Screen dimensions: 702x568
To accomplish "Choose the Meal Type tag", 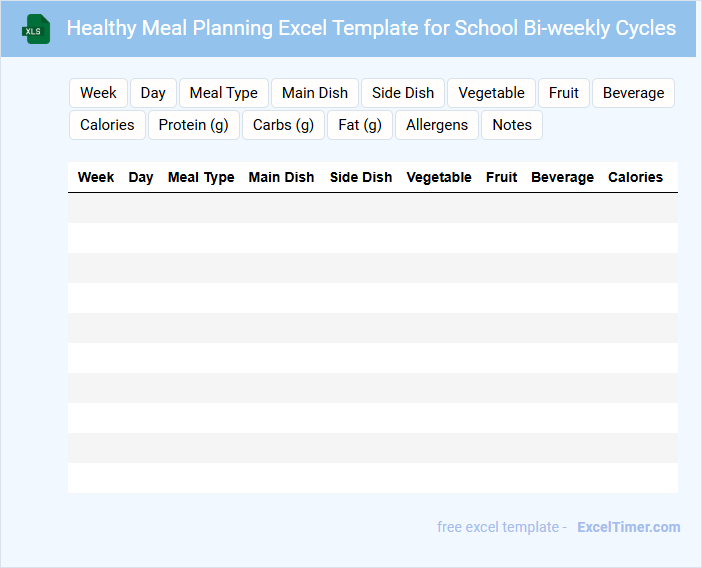I will point(224,93).
